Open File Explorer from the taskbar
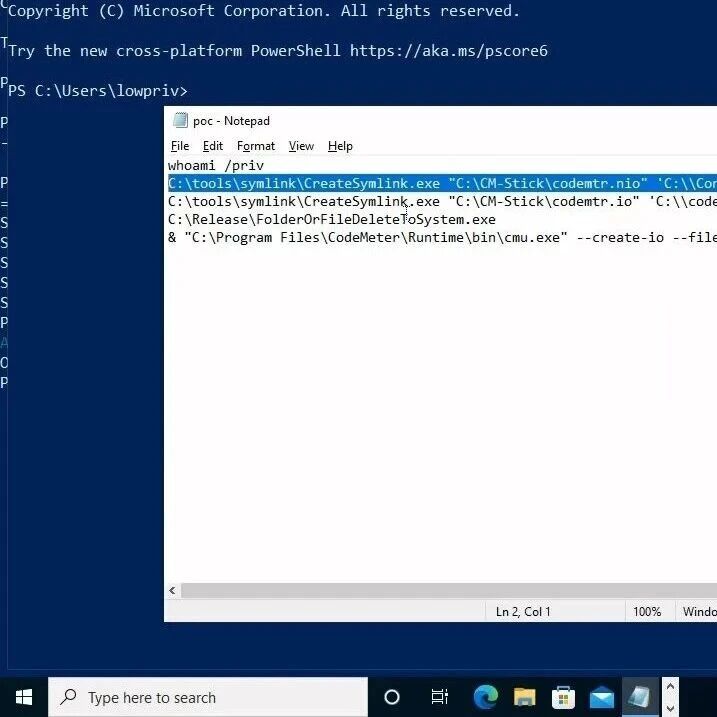 tap(524, 697)
